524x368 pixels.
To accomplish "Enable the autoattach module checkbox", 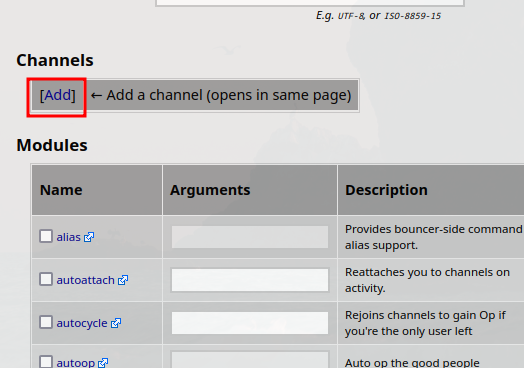I will [46, 279].
